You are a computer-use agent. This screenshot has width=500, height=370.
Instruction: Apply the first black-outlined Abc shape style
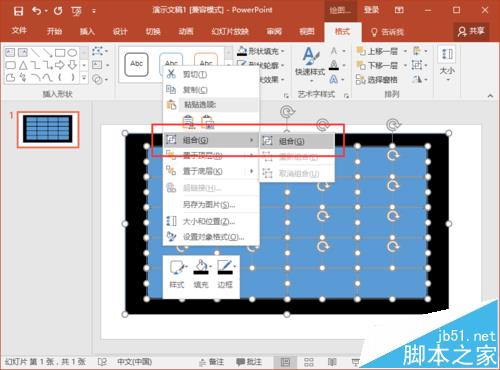tap(136, 64)
